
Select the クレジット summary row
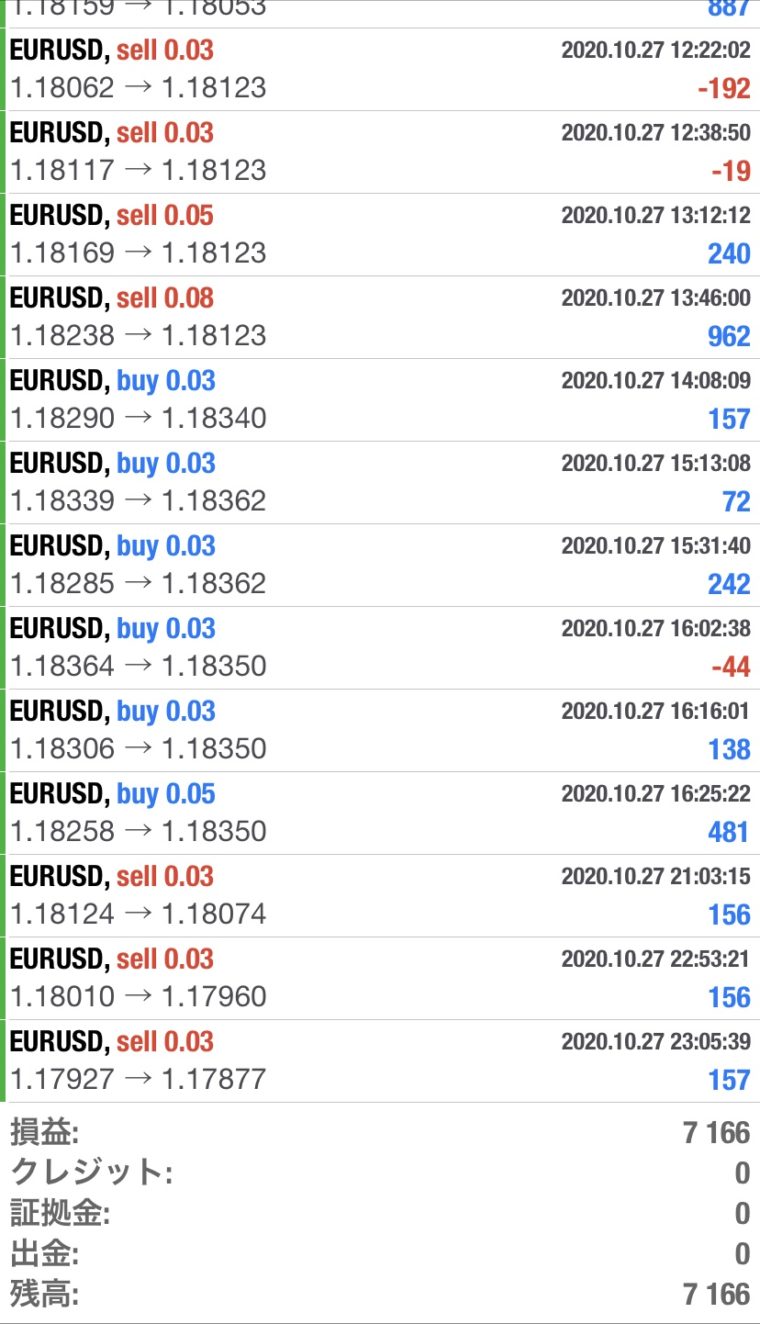(x=380, y=1173)
